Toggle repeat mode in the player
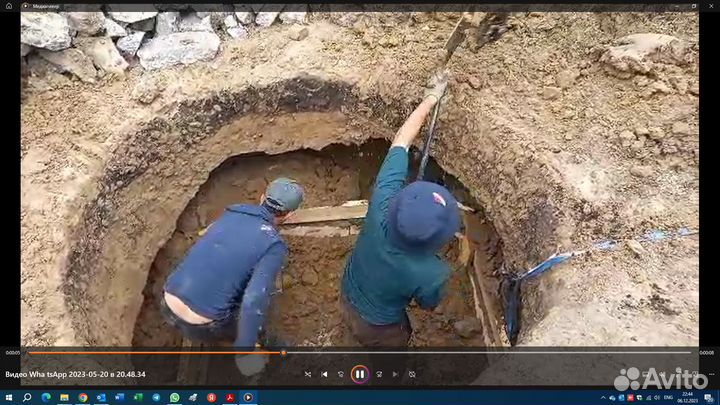The height and width of the screenshot is (405, 720). click(x=412, y=374)
